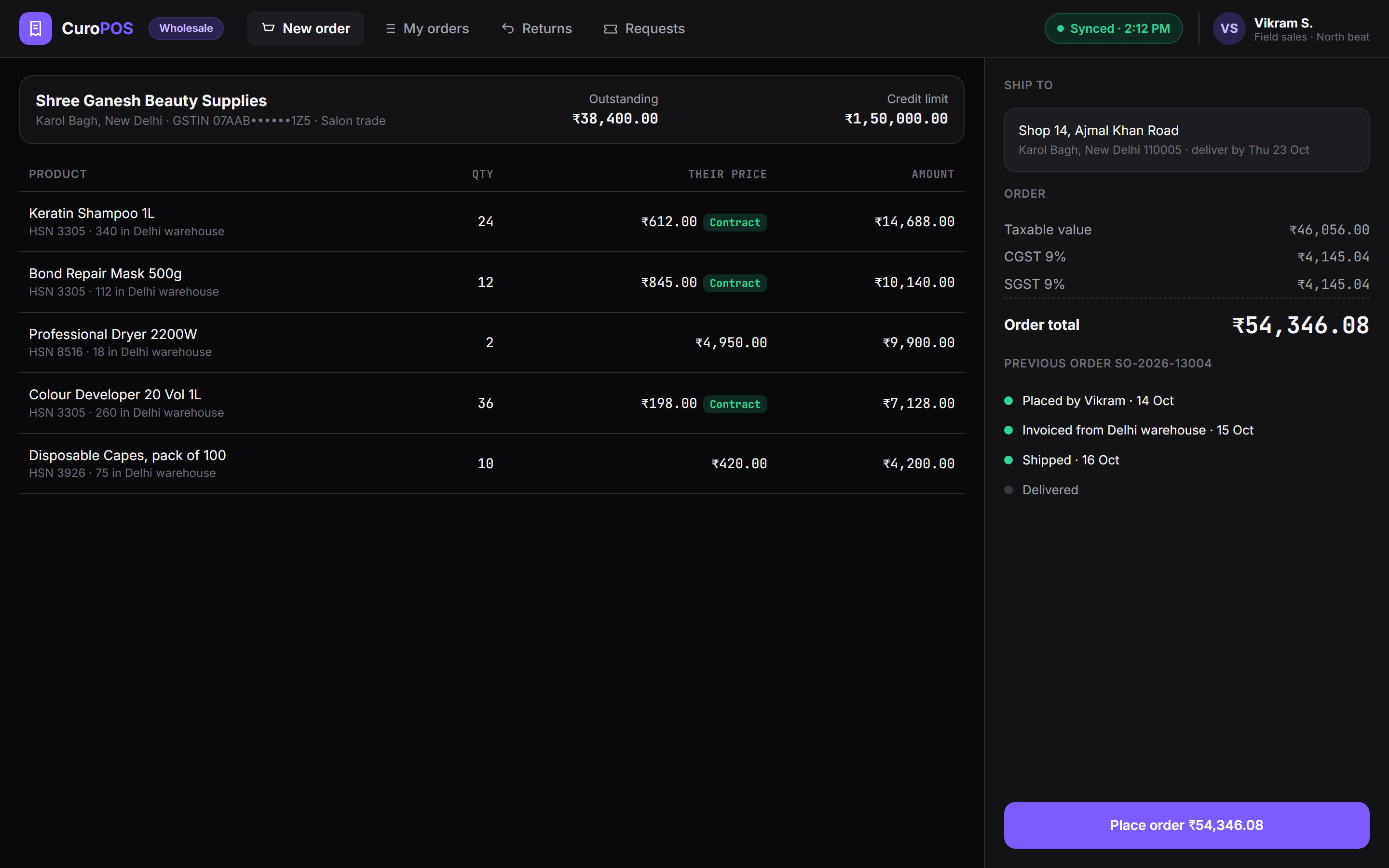Click the Wholesale mode badge

[x=186, y=28]
